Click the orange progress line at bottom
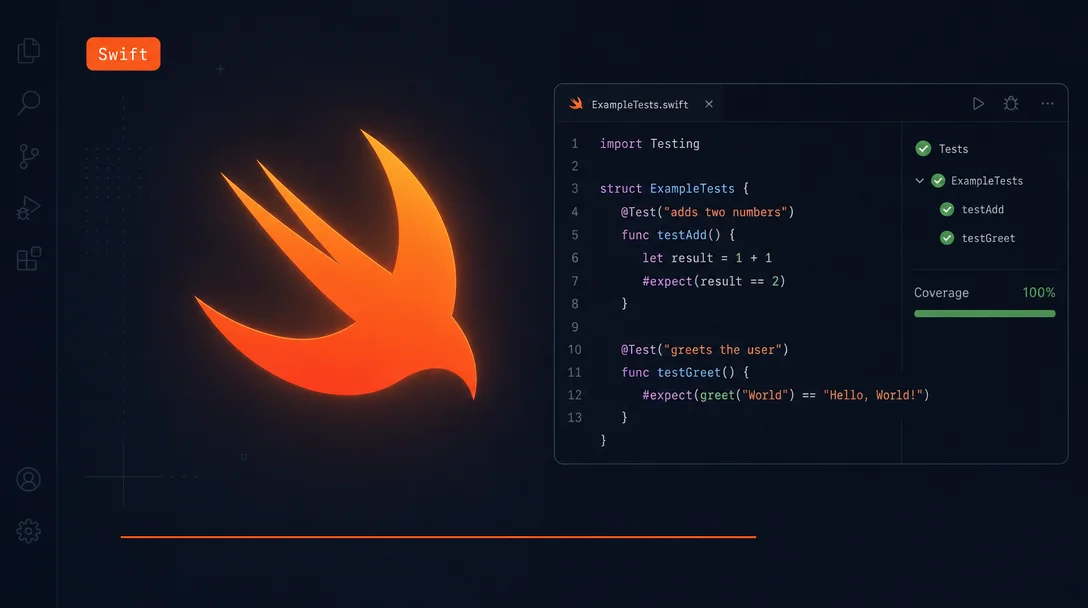The image size is (1088, 608). click(438, 537)
